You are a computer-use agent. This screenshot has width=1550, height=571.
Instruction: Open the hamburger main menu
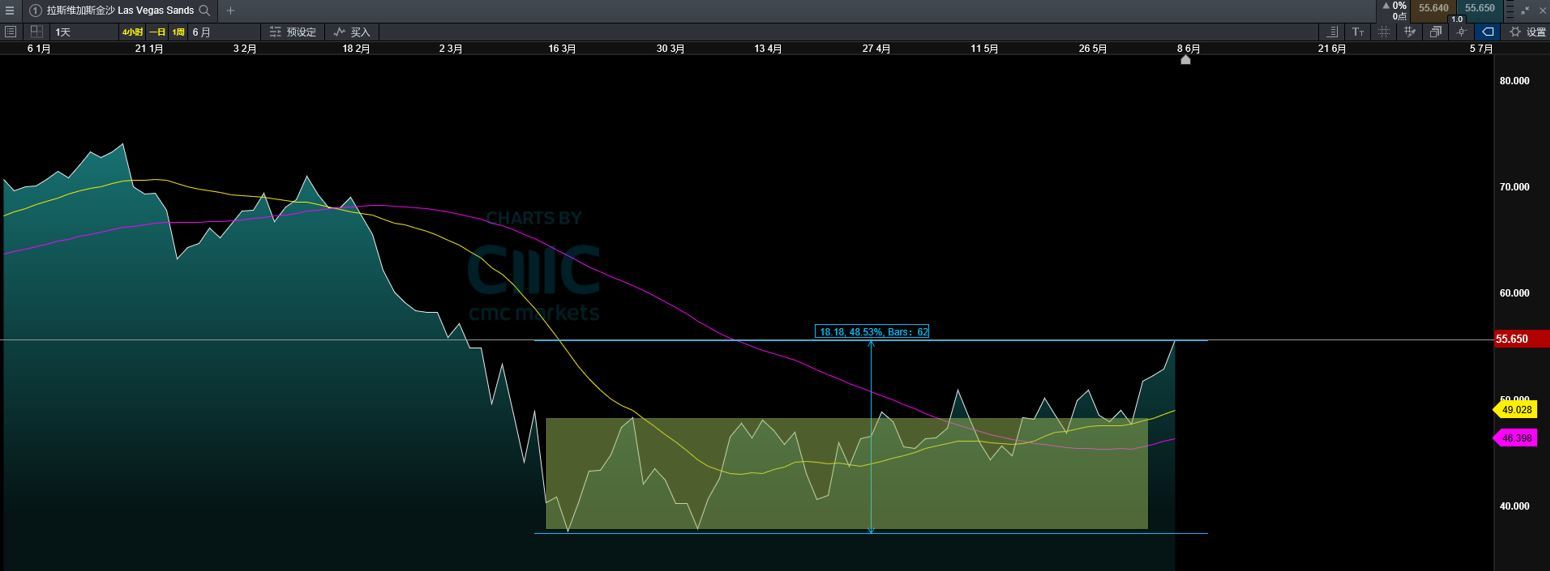click(x=10, y=10)
